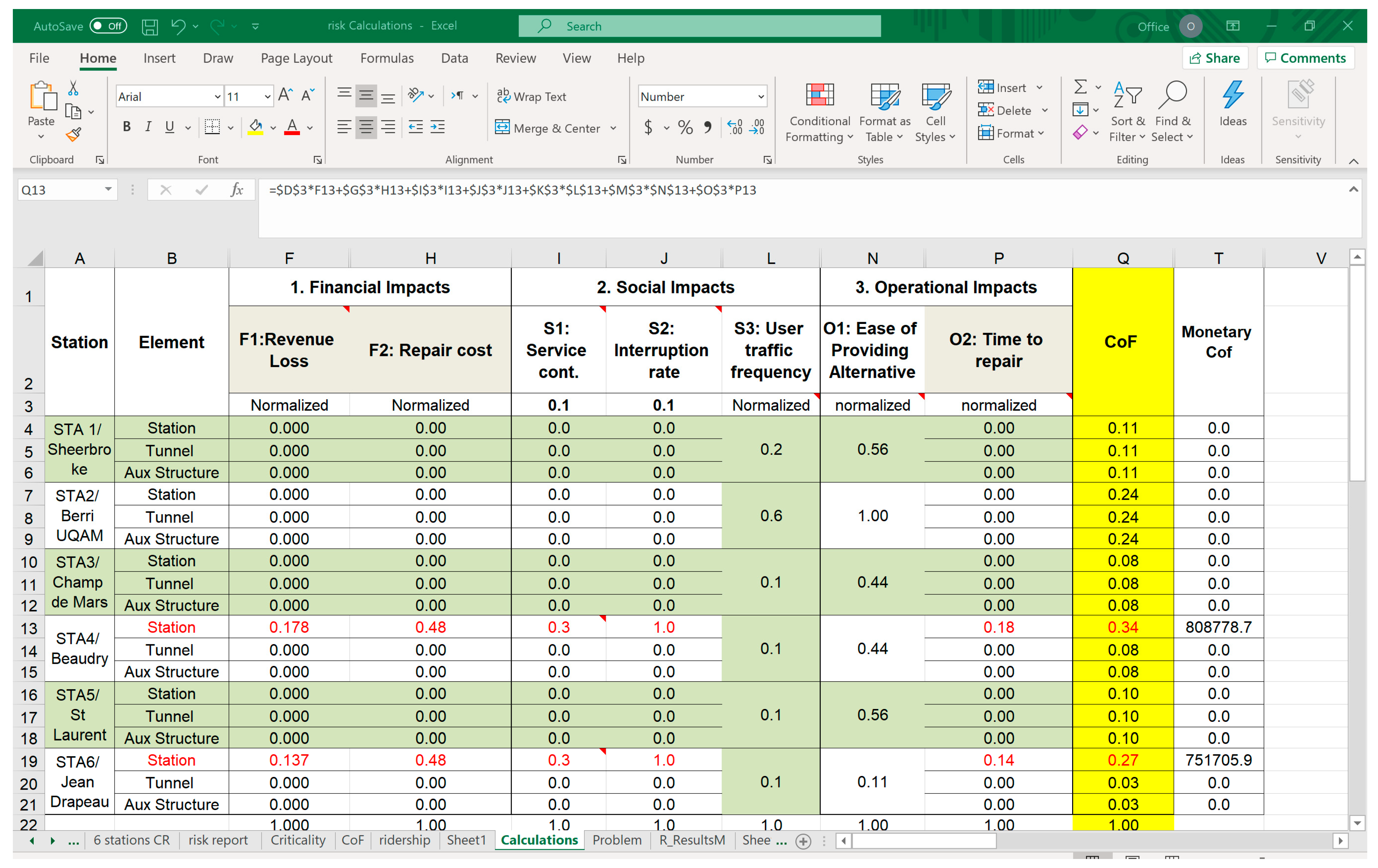Image resolution: width=1378 pixels, height=868 pixels.
Task: Click the Format Painter brush icon
Action: pyautogui.click(x=73, y=135)
